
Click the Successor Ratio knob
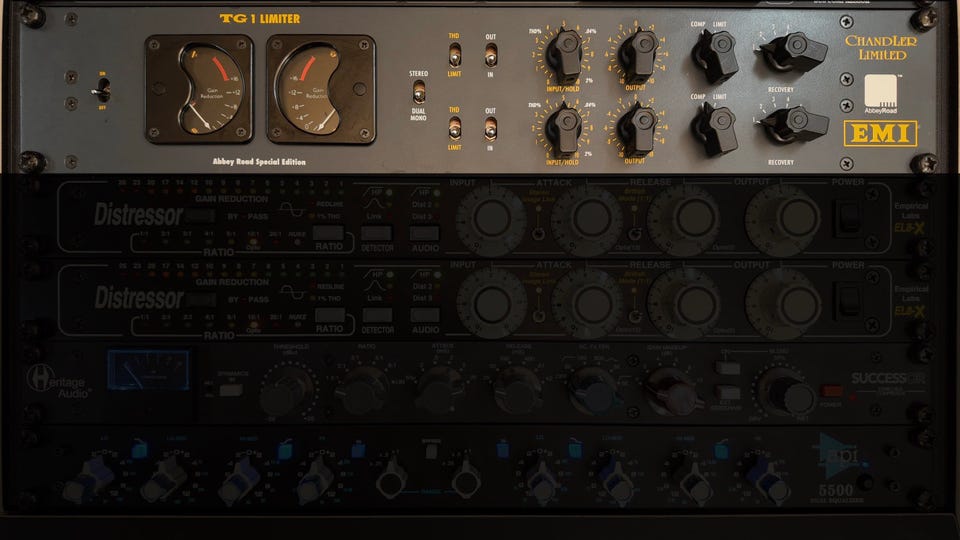tap(362, 390)
